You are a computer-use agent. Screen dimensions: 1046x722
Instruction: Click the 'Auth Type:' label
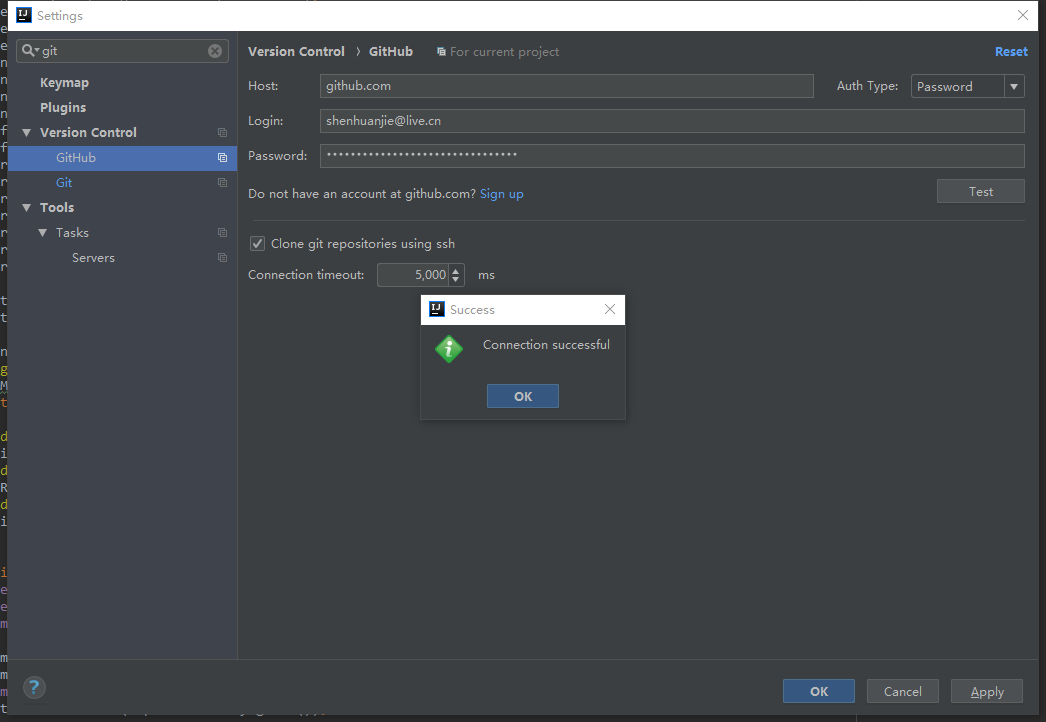(867, 86)
